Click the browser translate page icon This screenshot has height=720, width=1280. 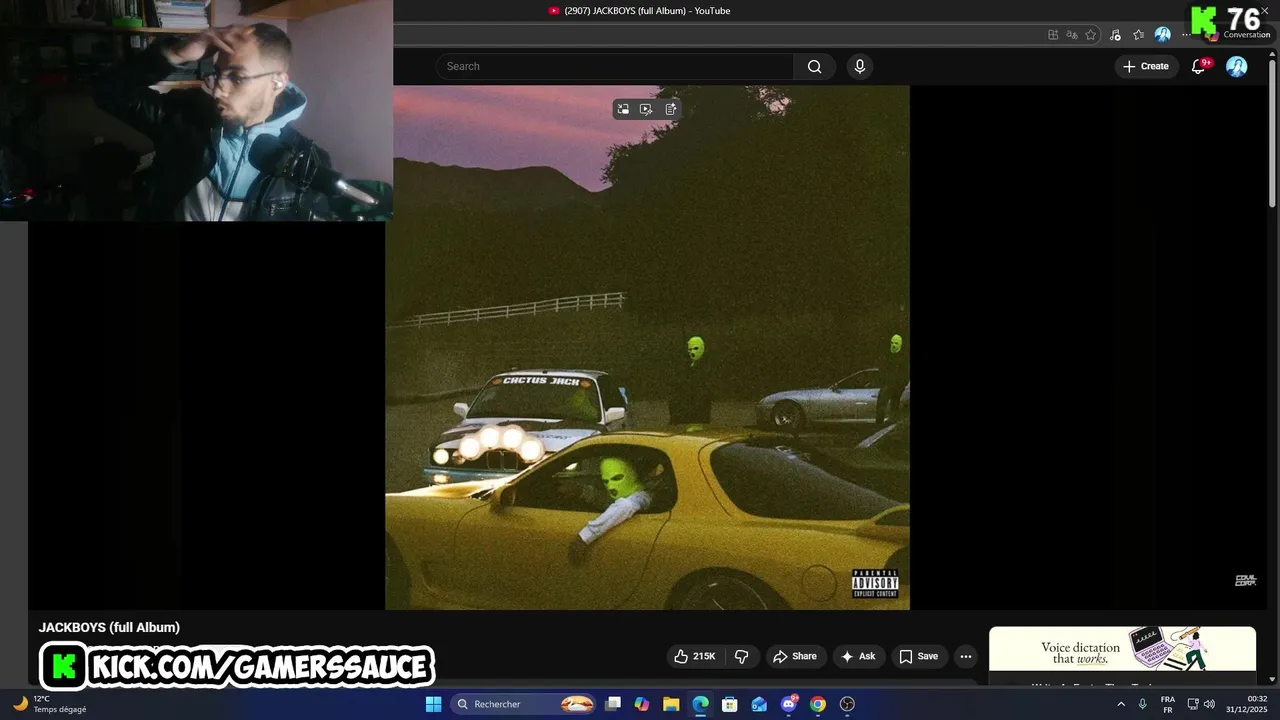[1072, 34]
